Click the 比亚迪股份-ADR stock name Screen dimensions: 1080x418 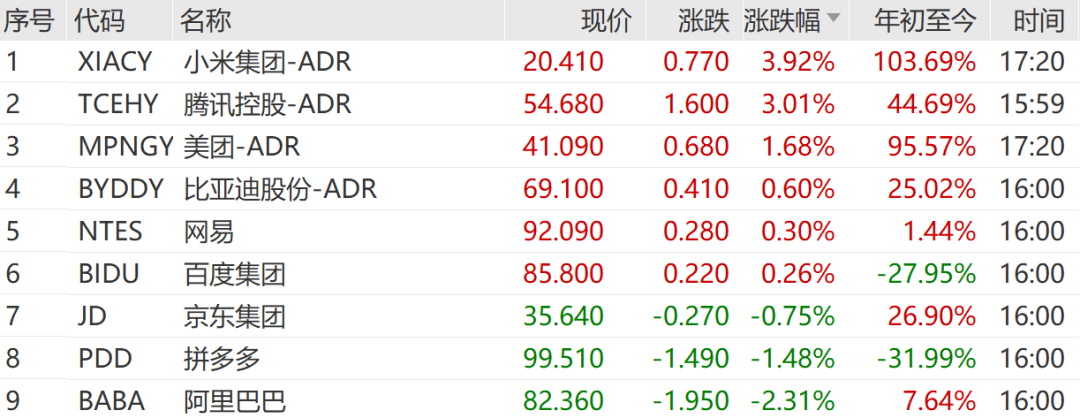click(x=280, y=189)
